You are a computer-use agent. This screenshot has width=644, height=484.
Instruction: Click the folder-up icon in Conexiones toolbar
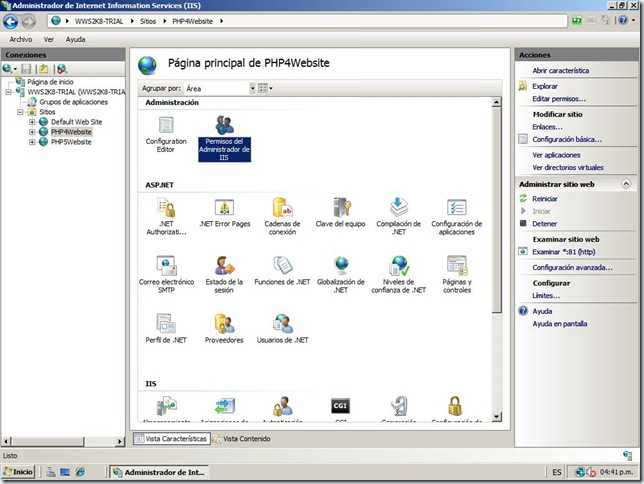coord(44,69)
